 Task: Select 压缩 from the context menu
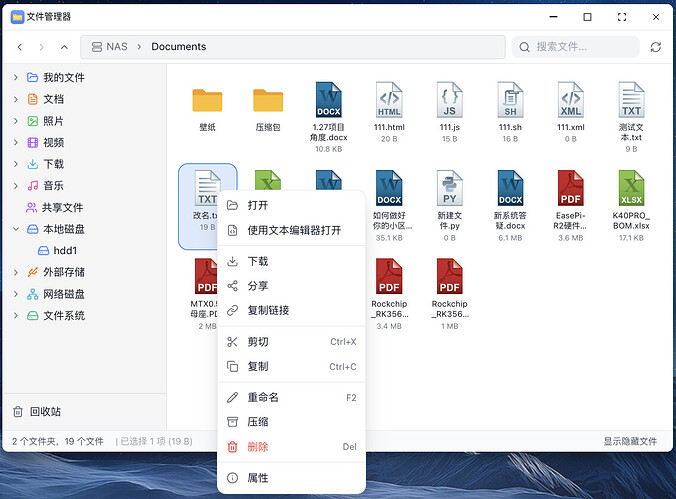point(257,422)
